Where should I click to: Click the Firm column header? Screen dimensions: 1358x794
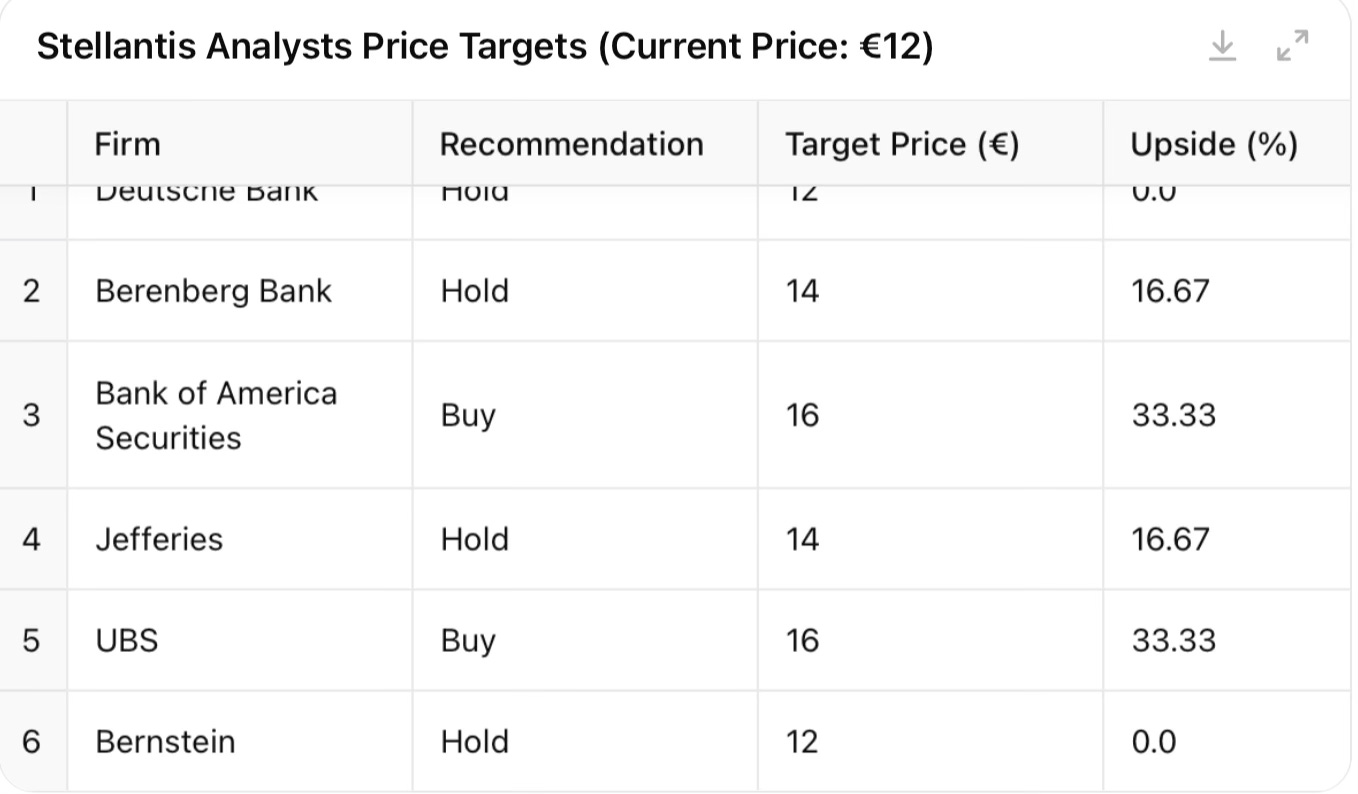(127, 144)
